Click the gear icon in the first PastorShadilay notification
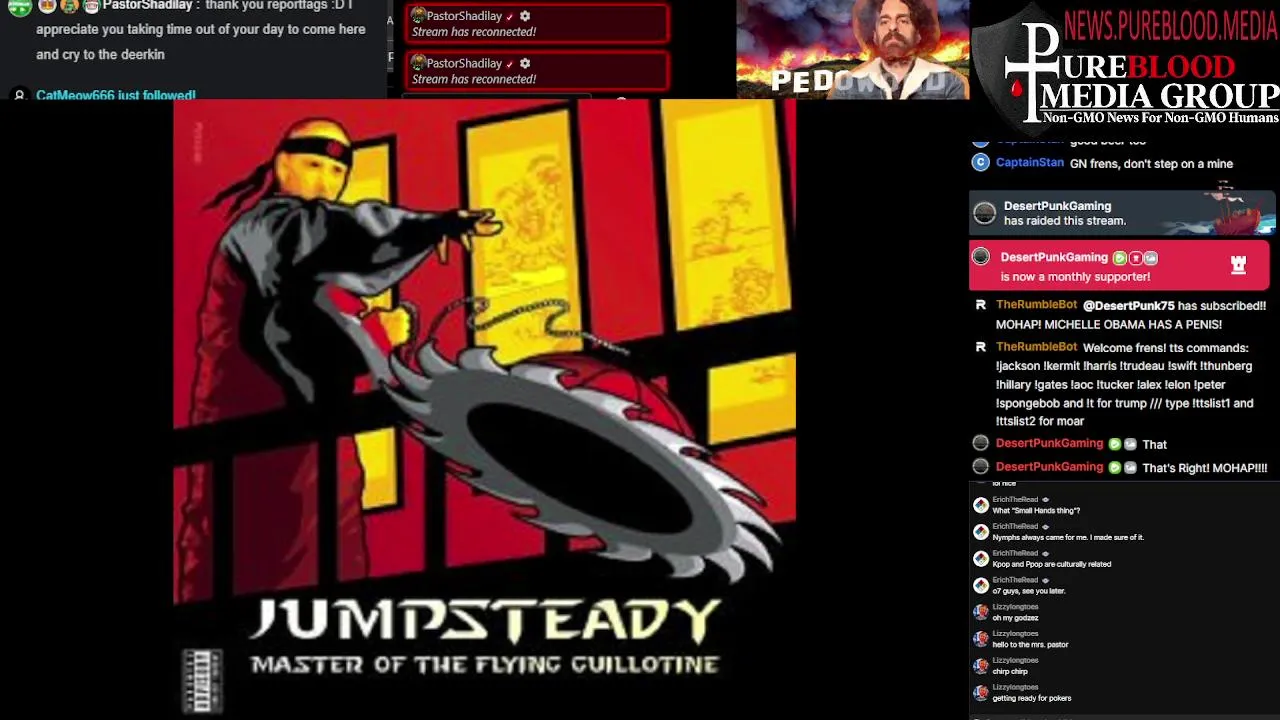The image size is (1280, 720). 525,16
